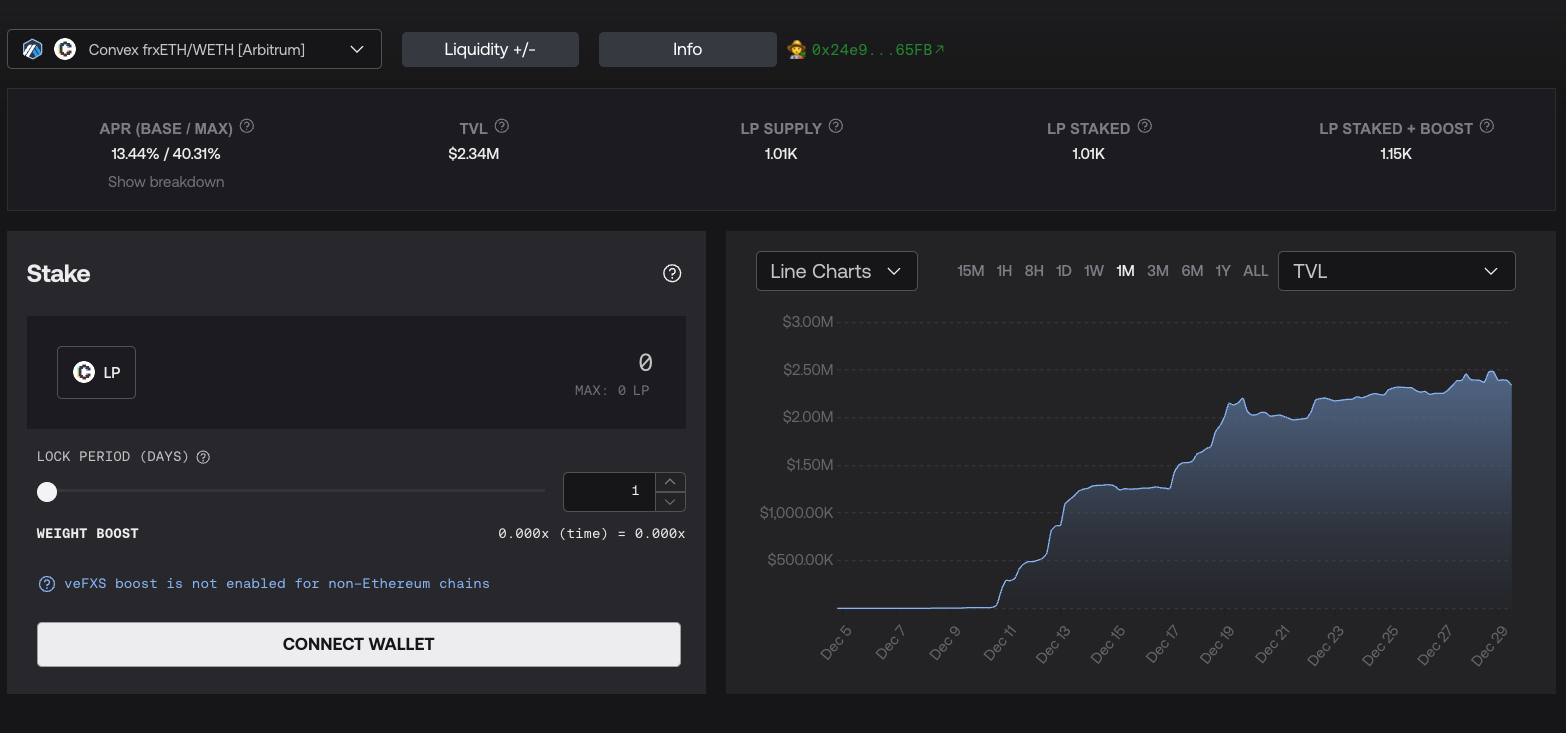Switch chart range to ALL
This screenshot has width=1566, height=733.
[x=1255, y=271]
